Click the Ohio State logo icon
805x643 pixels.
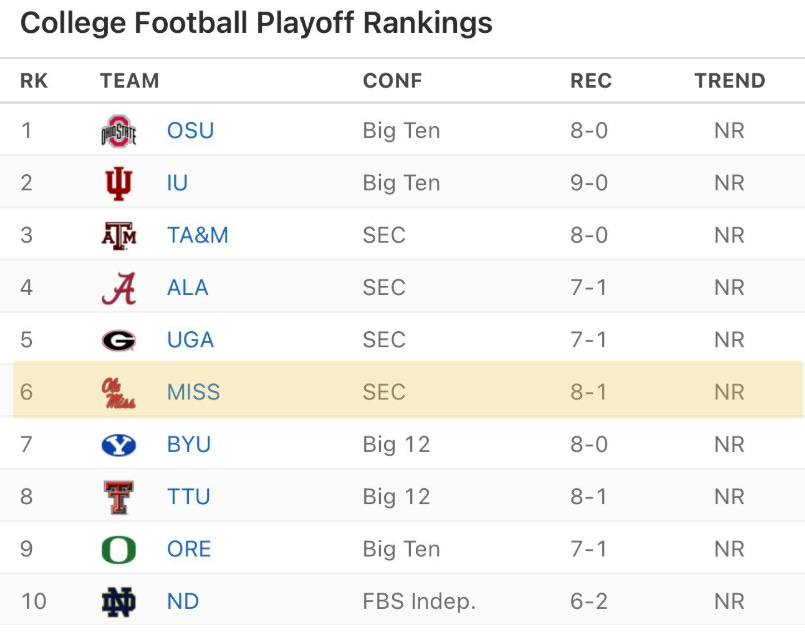click(x=119, y=131)
